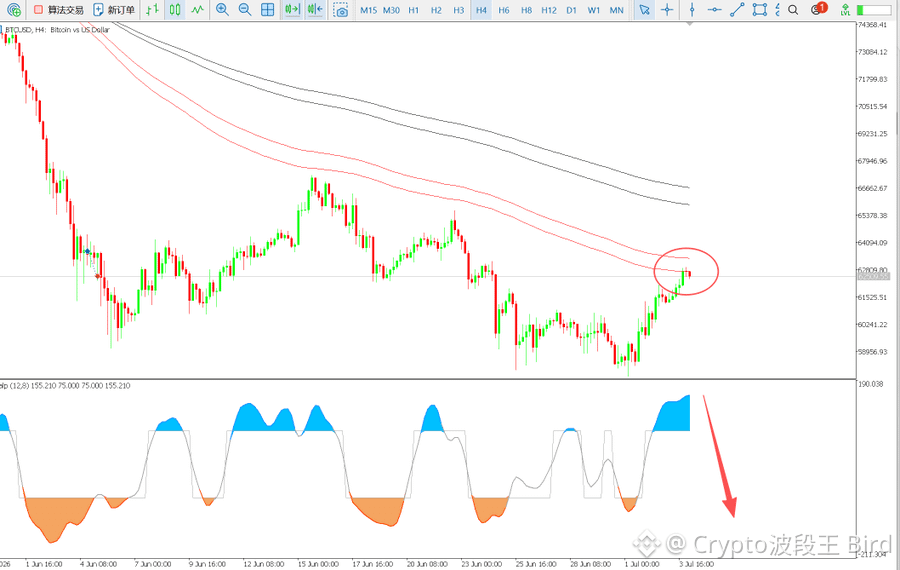Select the horizontal line drawing tool

[x=715, y=10]
